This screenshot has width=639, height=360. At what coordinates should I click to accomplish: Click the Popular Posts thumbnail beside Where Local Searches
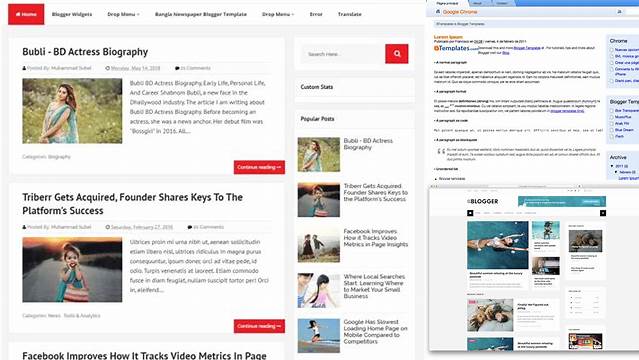(x=319, y=290)
